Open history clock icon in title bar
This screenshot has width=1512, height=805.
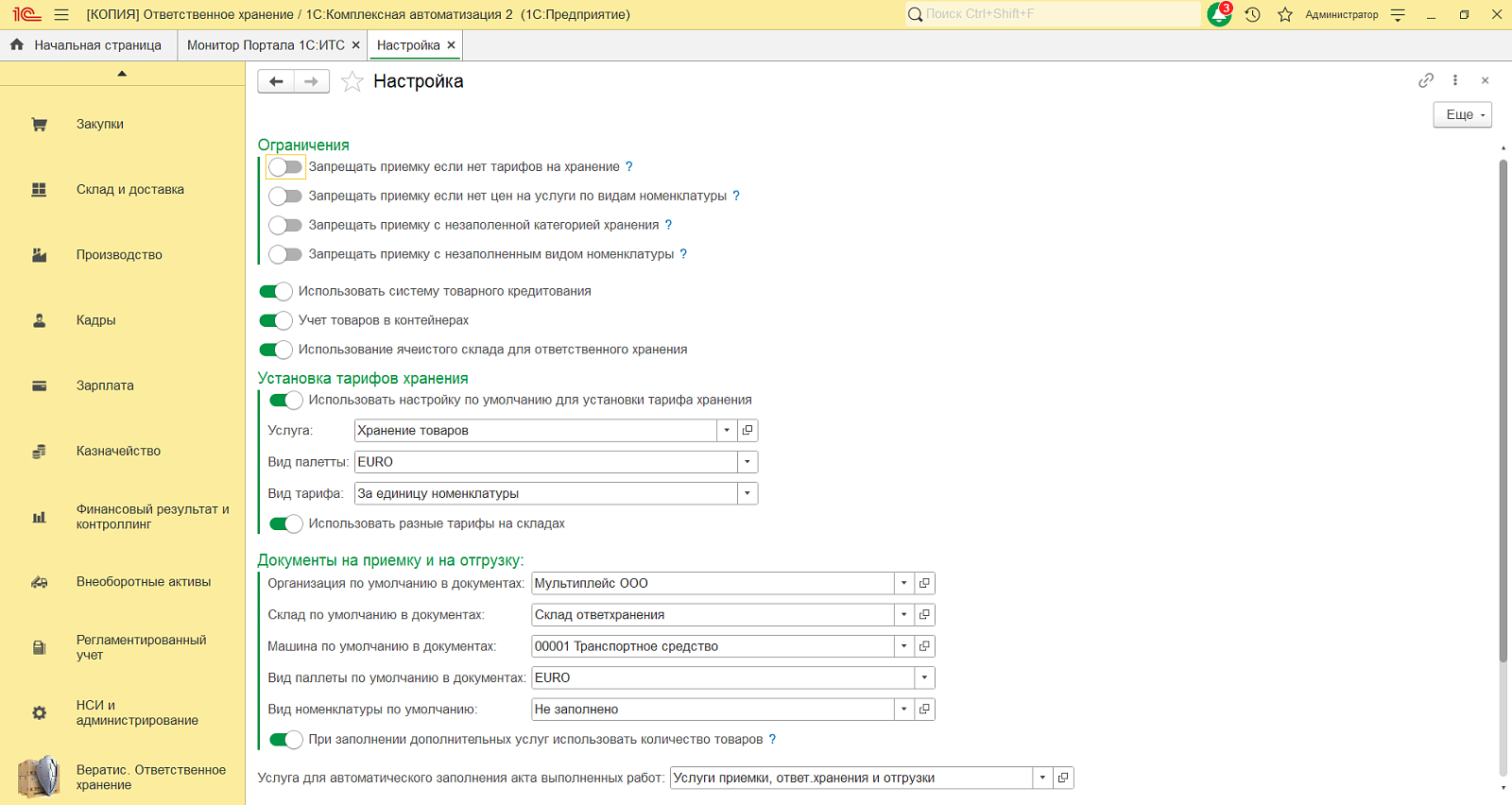(1252, 14)
